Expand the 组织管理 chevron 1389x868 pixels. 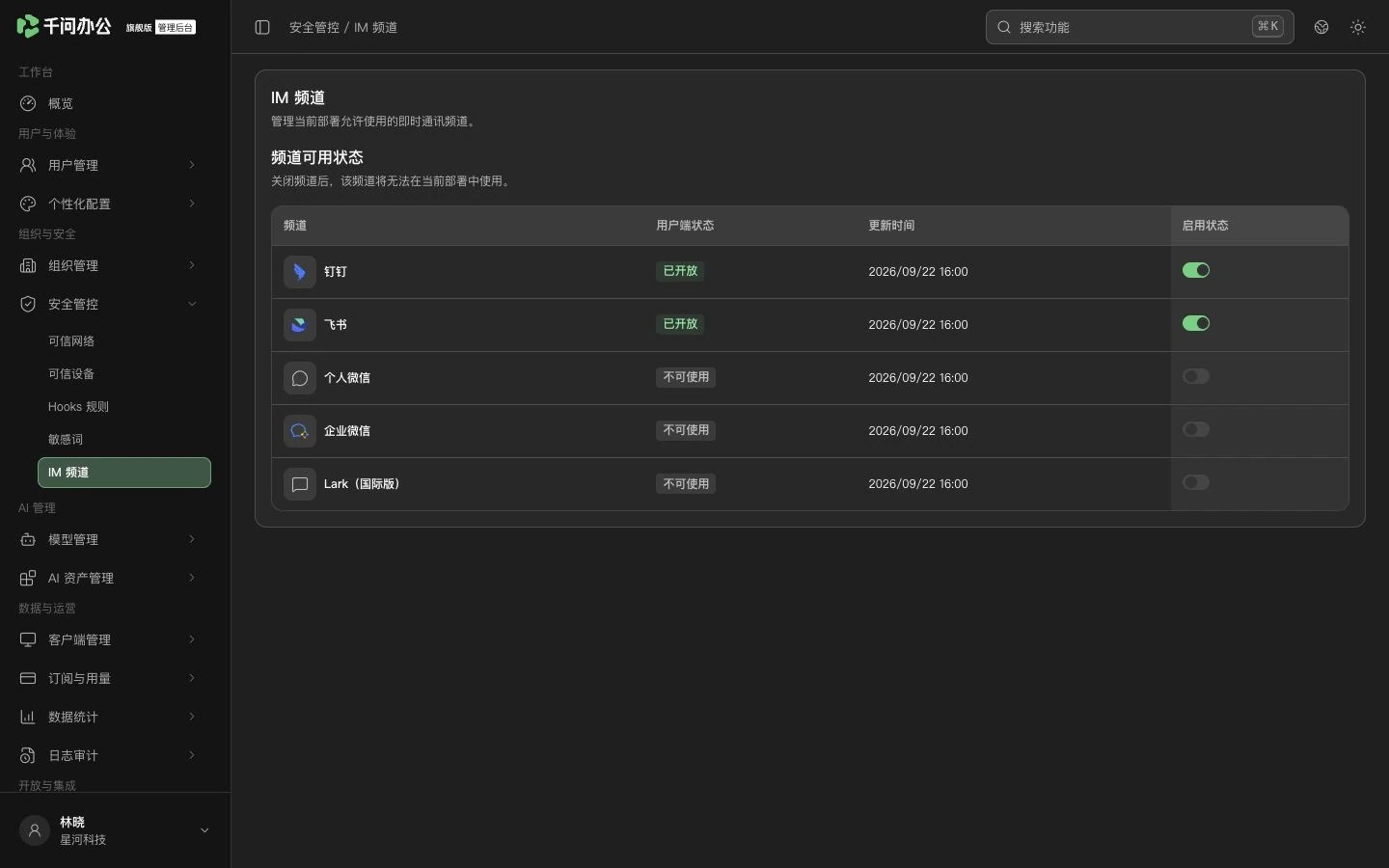tap(192, 265)
